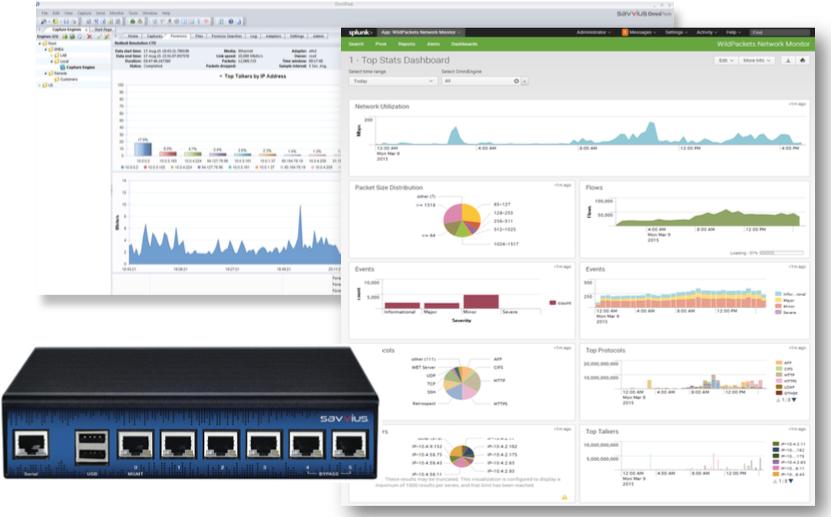The image size is (831, 517).
Task: Collapse the Root node in engines tree
Action: click(x=40, y=43)
